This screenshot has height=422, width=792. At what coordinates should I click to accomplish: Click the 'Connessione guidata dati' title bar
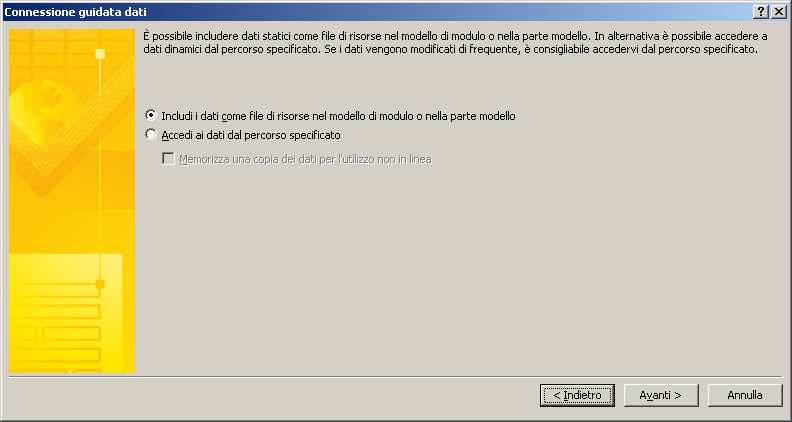click(376, 12)
